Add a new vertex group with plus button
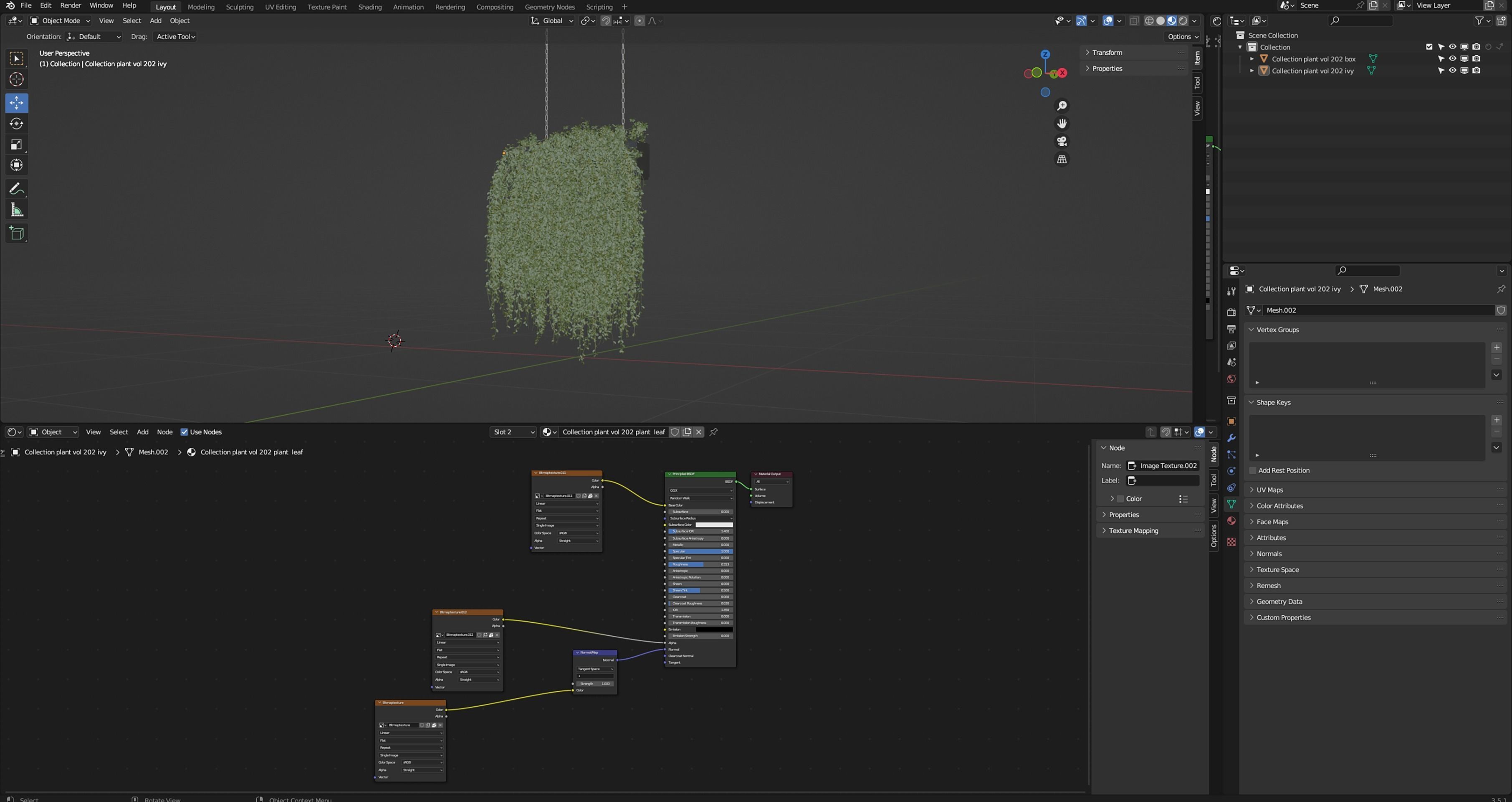This screenshot has height=802, width=1512. (x=1497, y=347)
